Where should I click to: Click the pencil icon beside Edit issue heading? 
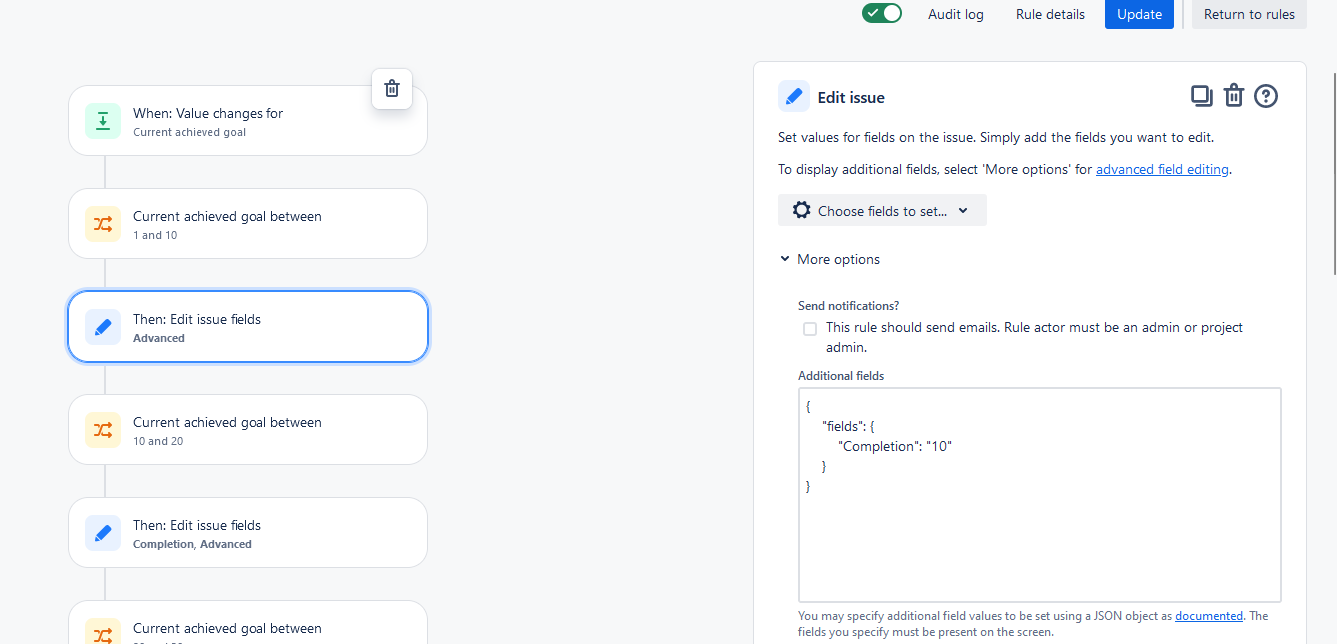click(x=793, y=96)
